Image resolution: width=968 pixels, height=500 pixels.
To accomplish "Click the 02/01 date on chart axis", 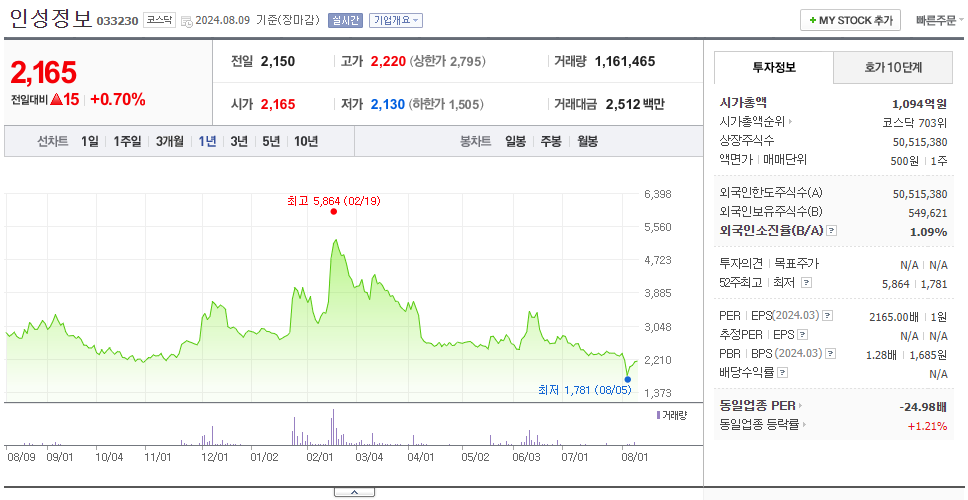I will [320, 457].
